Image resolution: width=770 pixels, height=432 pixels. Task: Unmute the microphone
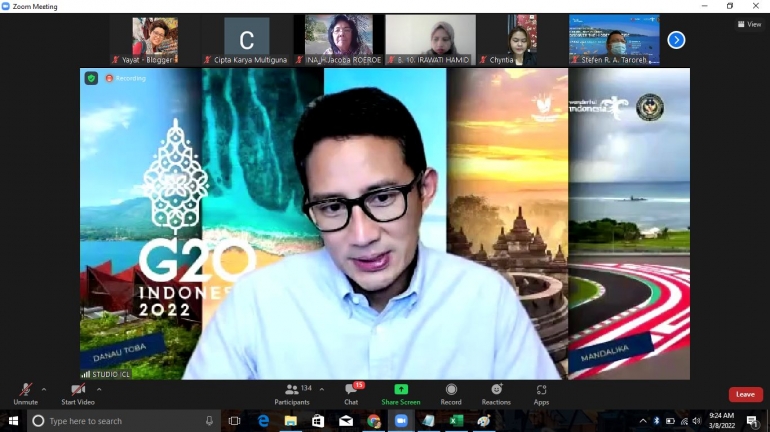pos(25,390)
